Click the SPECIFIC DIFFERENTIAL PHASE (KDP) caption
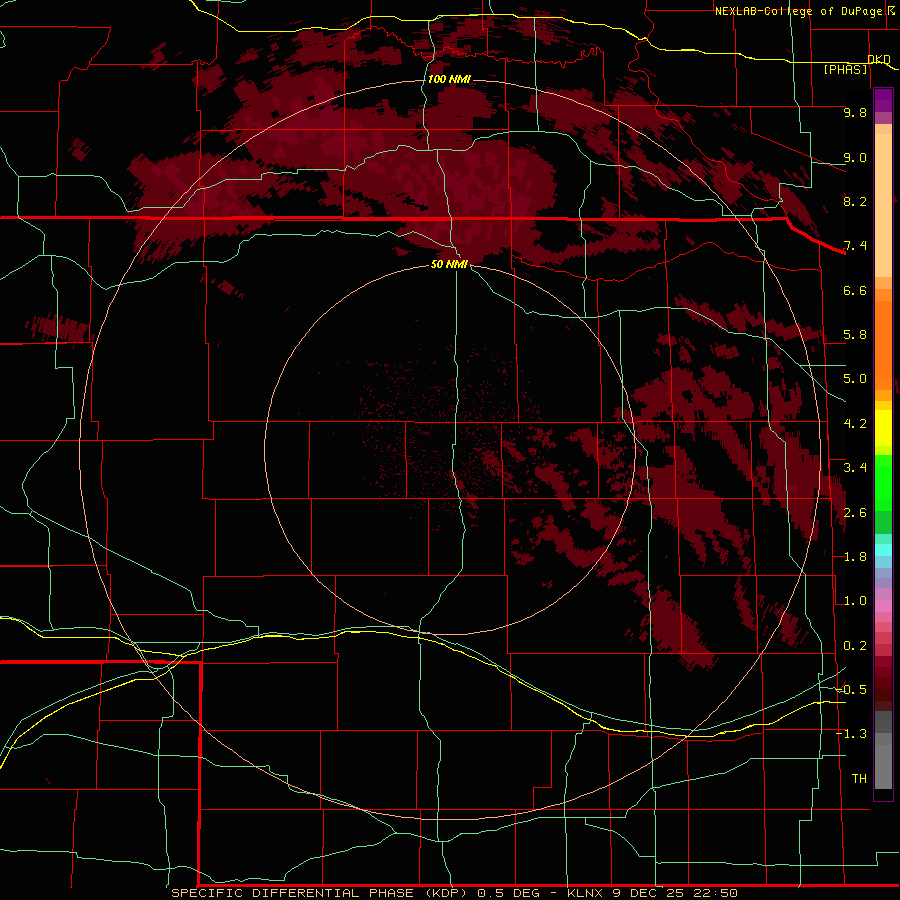Screen dimensions: 900x900 pos(321,893)
